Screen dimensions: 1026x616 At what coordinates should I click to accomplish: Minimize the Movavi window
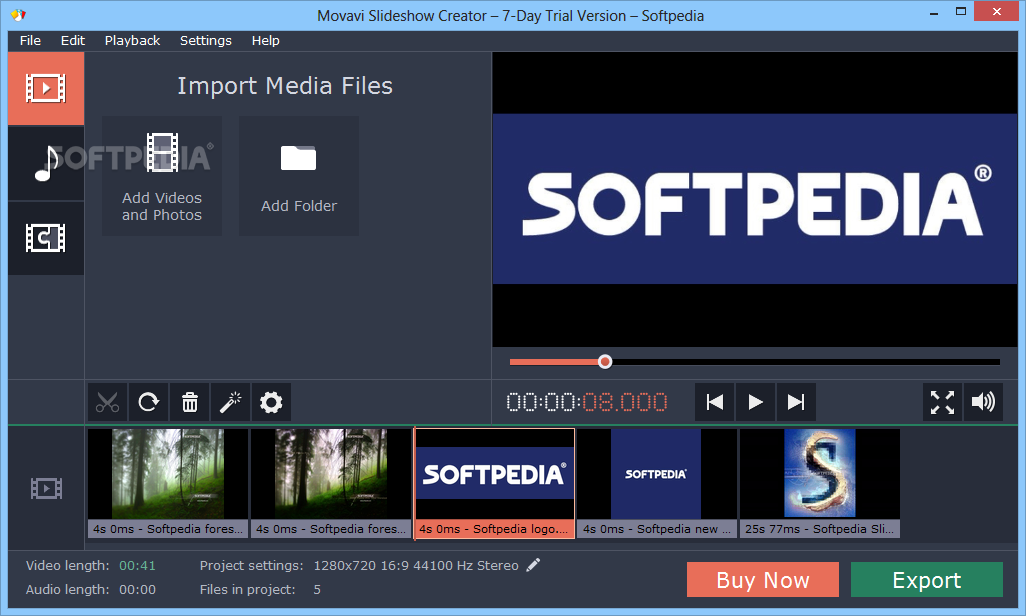(934, 12)
